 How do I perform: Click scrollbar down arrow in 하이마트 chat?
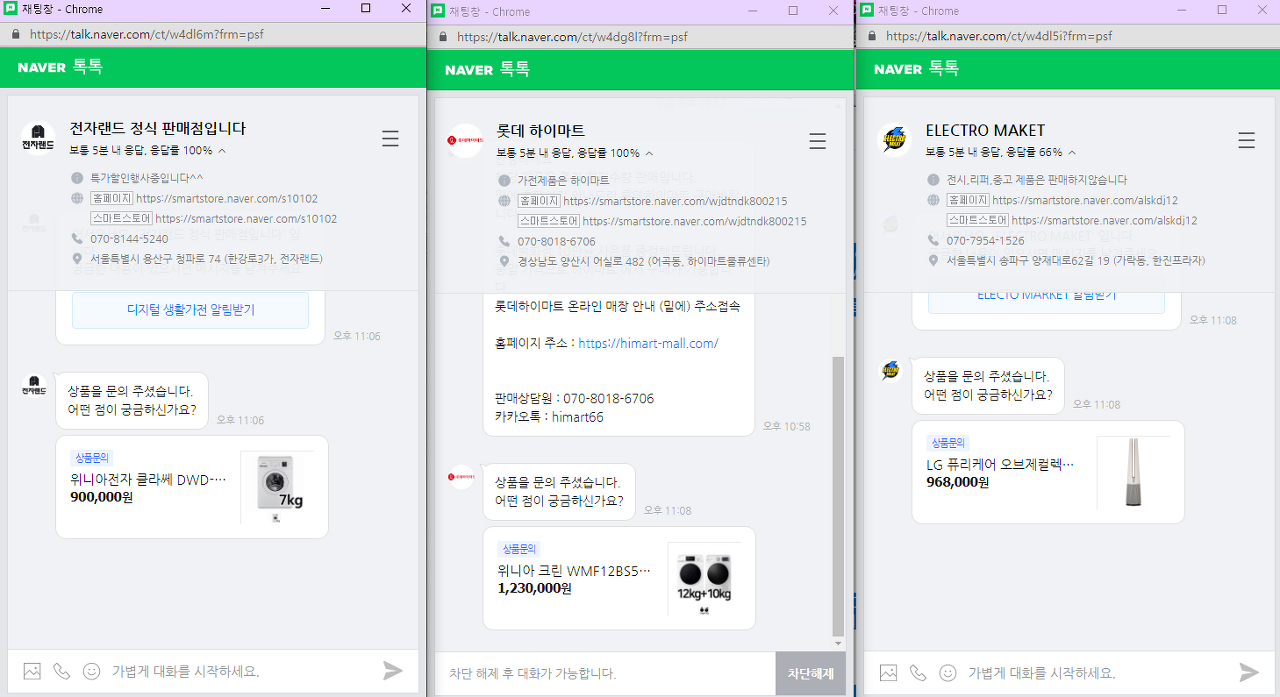click(x=838, y=643)
